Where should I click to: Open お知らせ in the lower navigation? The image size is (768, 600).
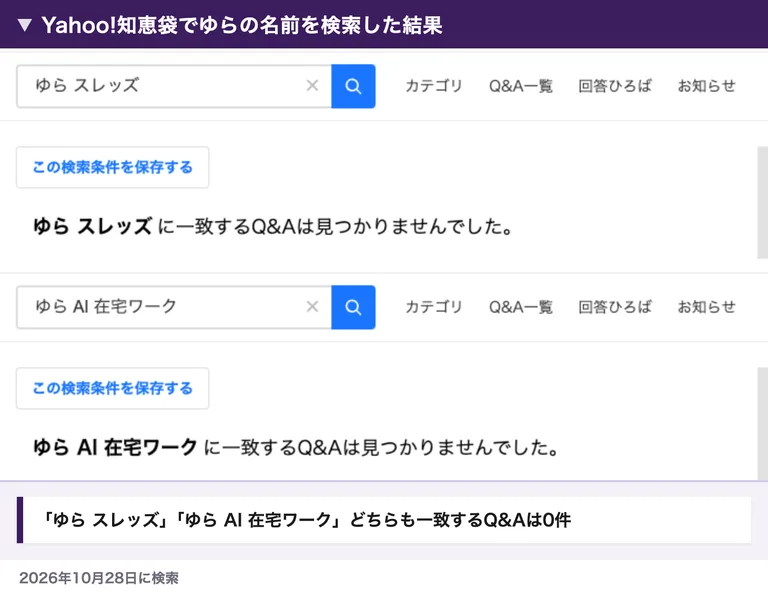[x=706, y=307]
